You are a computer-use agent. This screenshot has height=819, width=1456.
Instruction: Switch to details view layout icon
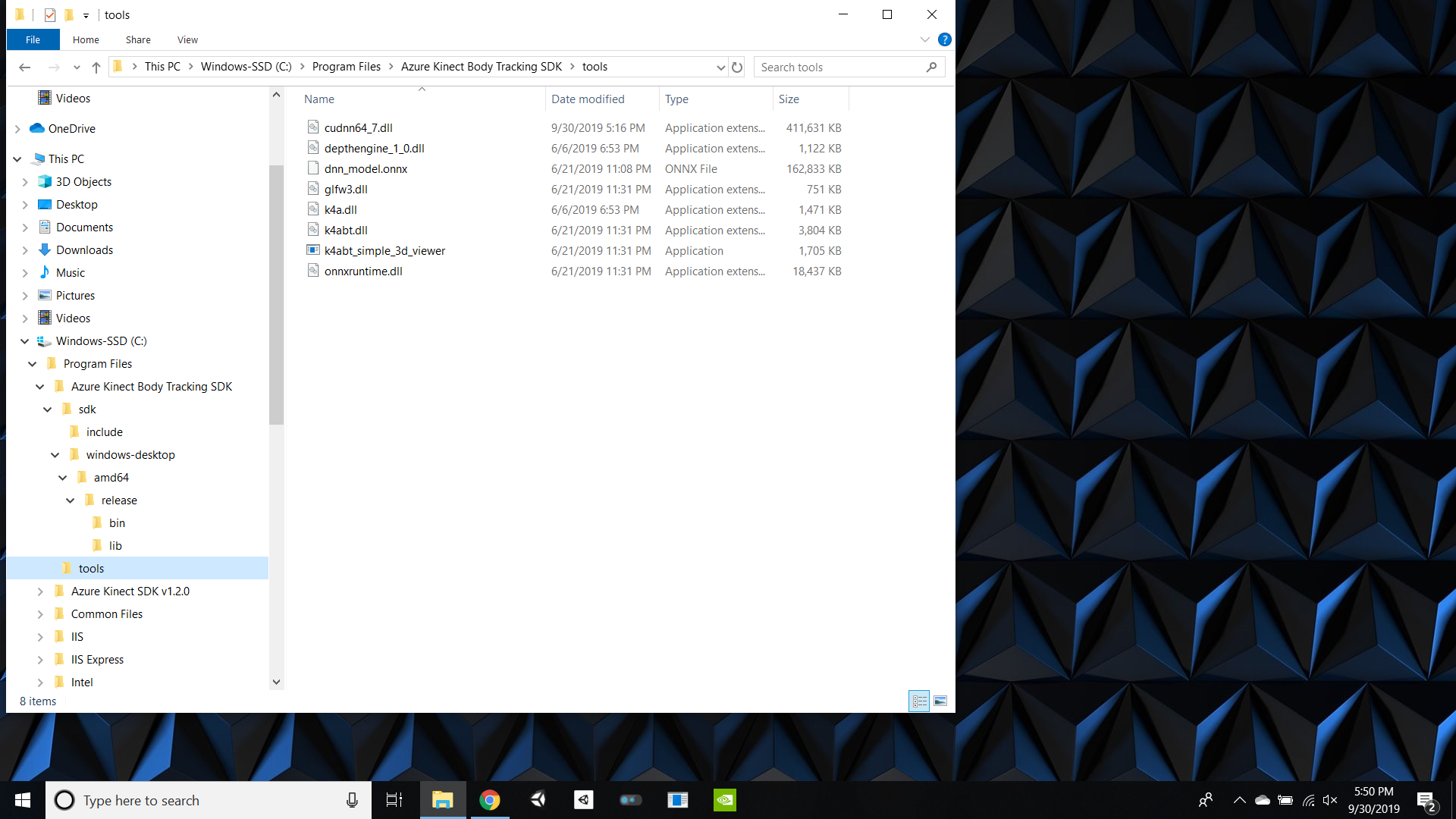919,701
